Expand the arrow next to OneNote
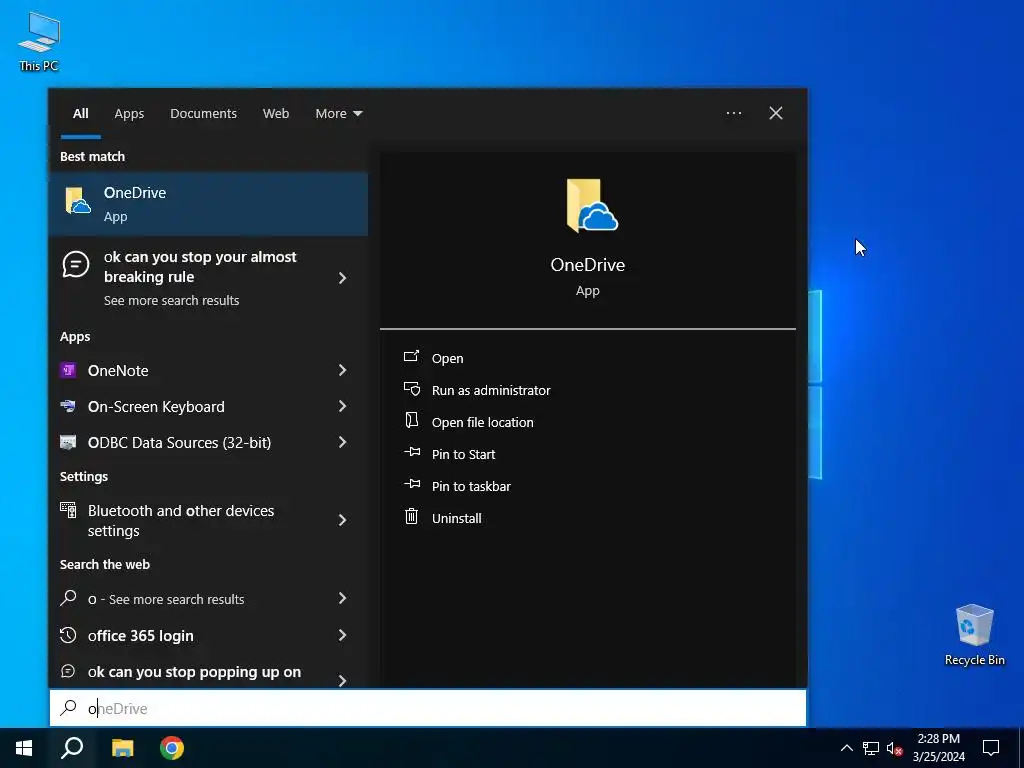Image resolution: width=1024 pixels, height=768 pixels. coord(342,370)
